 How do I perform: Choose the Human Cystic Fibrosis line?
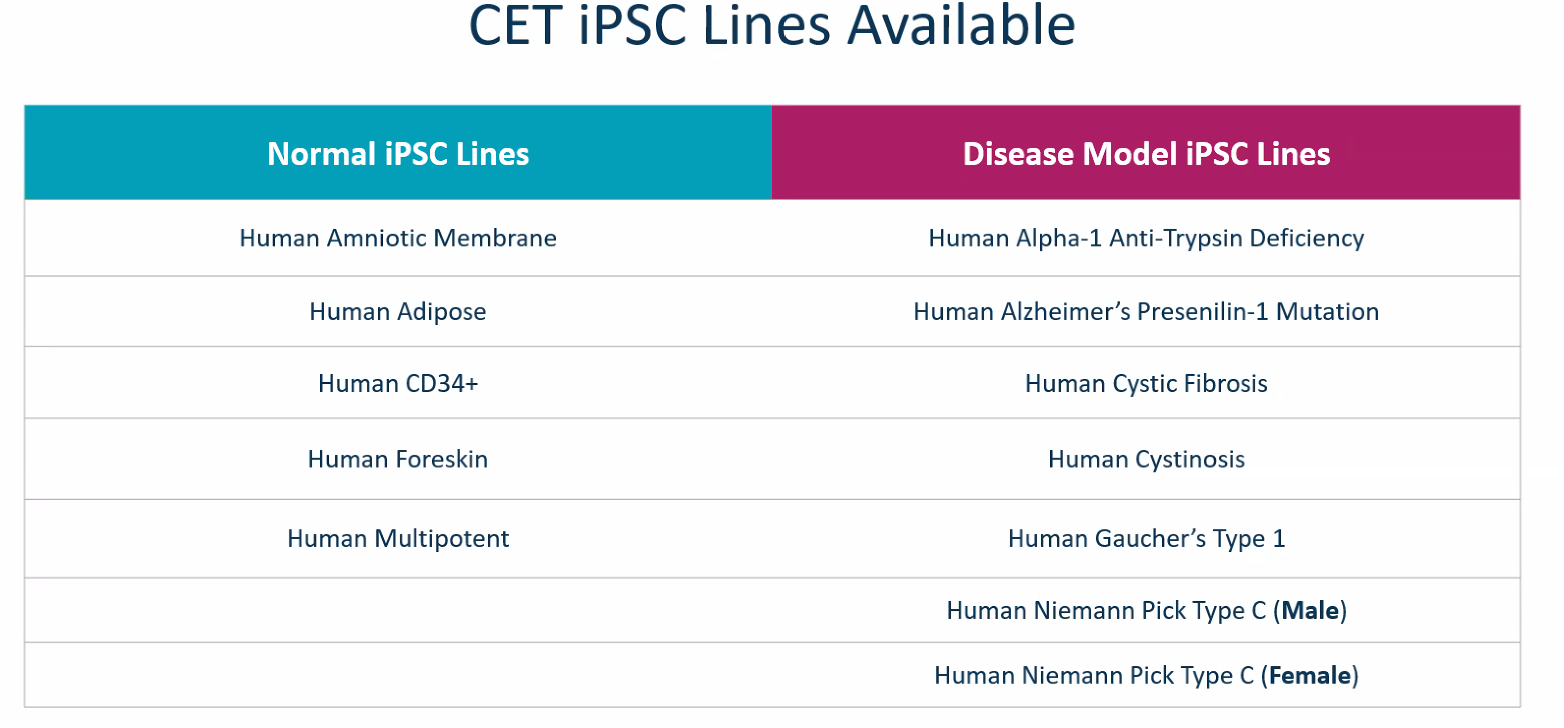pos(1146,383)
